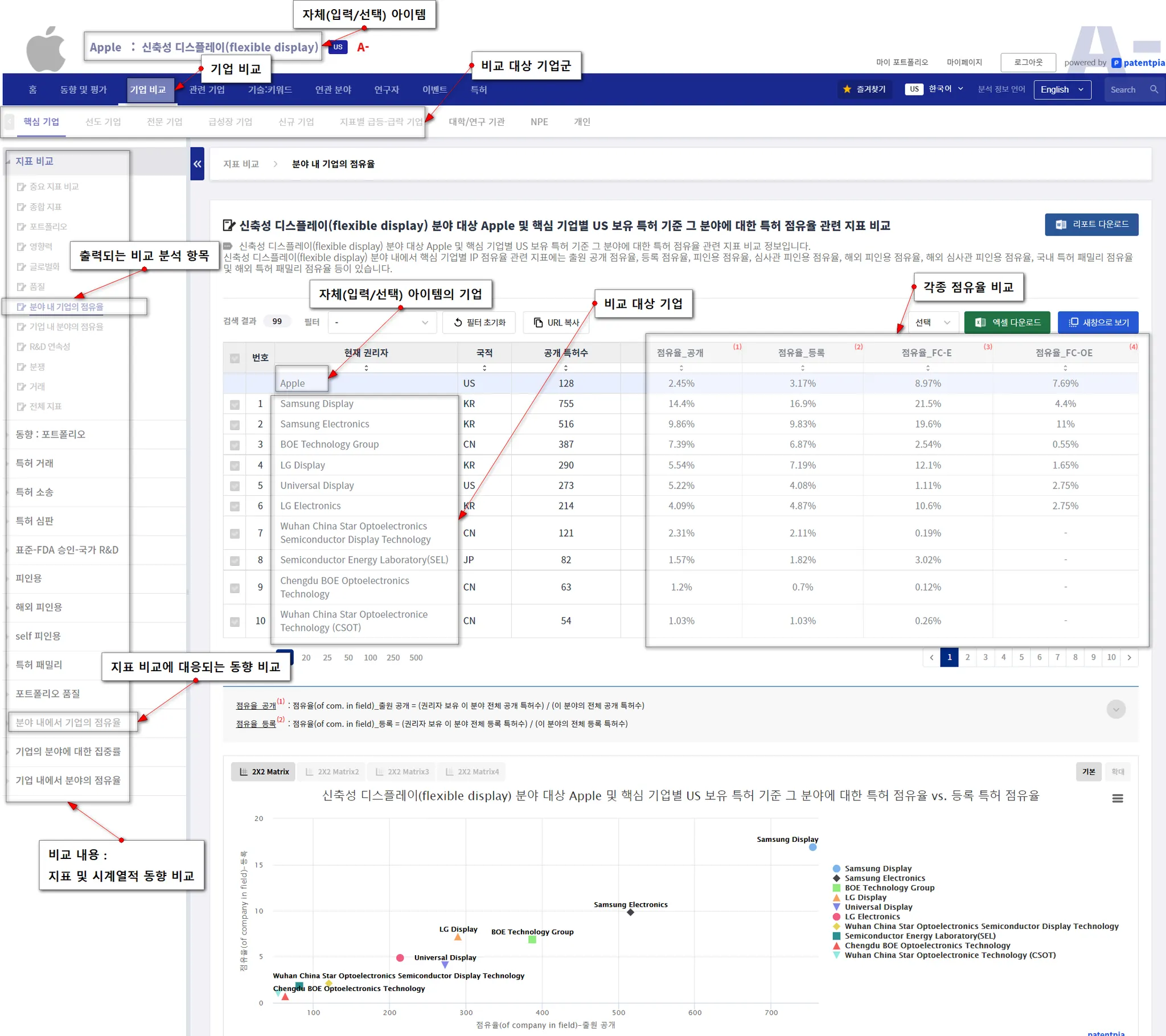Open the 연관 분야 menu item
This screenshot has height=1036, width=1166.
pos(332,89)
